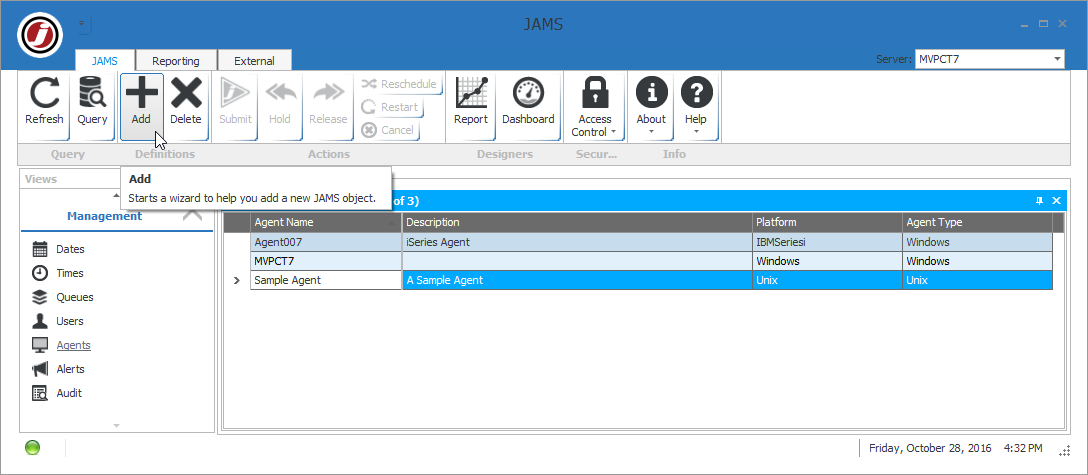The height and width of the screenshot is (475, 1088).
Task: Sort by the Platform column header
Action: (x=828, y=223)
